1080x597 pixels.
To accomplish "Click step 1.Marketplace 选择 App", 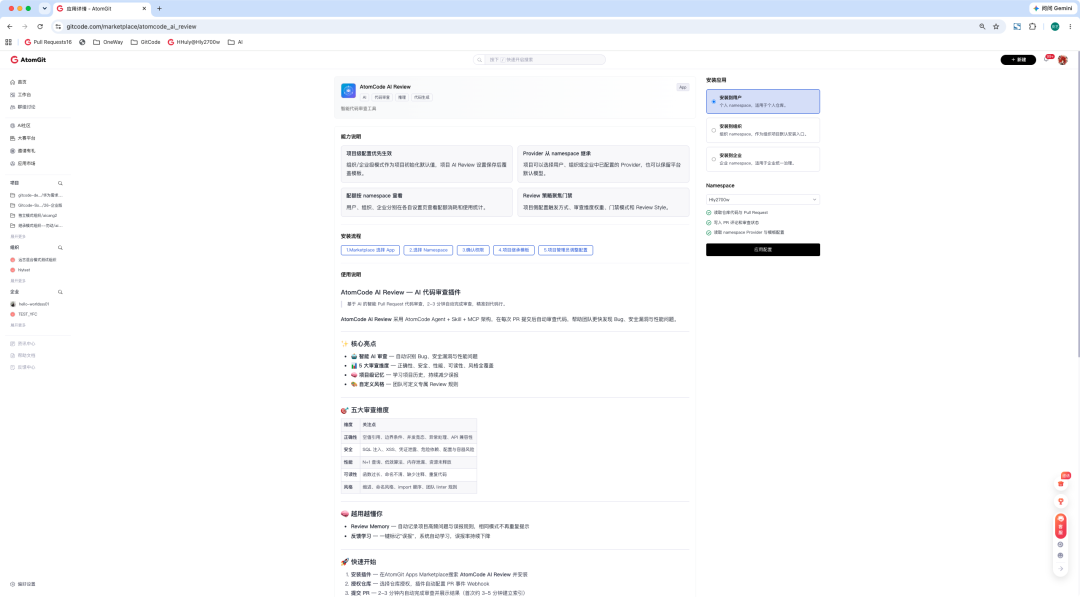I will click(370, 250).
